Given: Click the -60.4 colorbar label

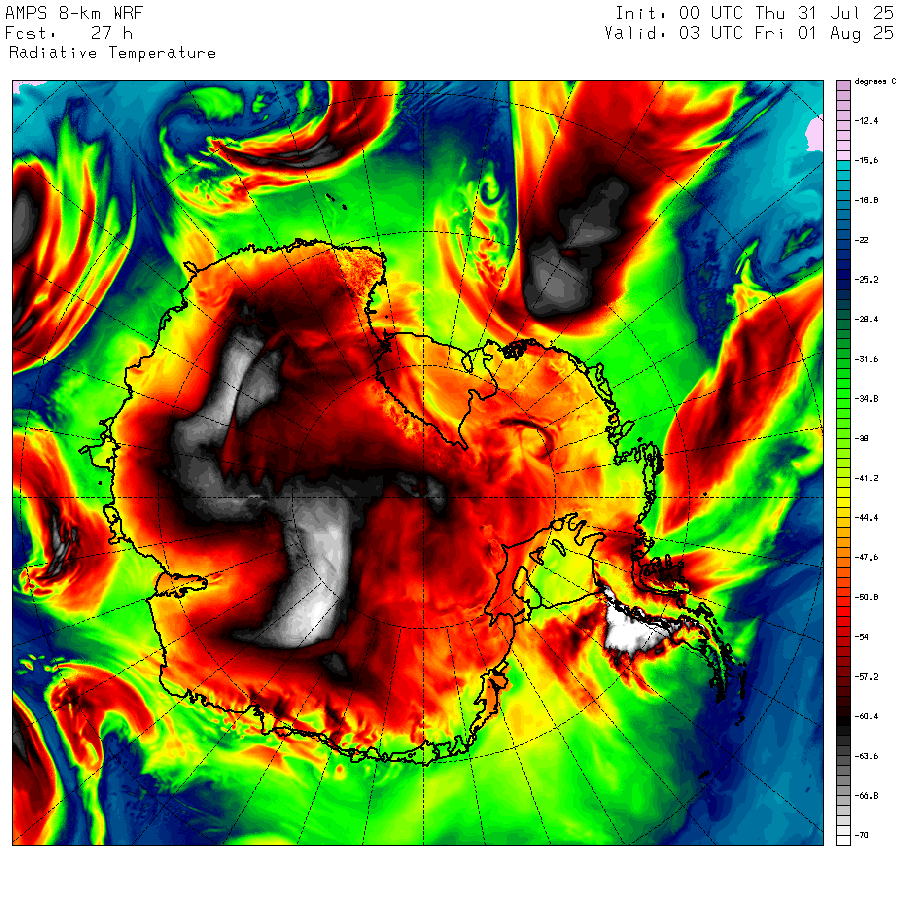Looking at the screenshot, I should (866, 716).
